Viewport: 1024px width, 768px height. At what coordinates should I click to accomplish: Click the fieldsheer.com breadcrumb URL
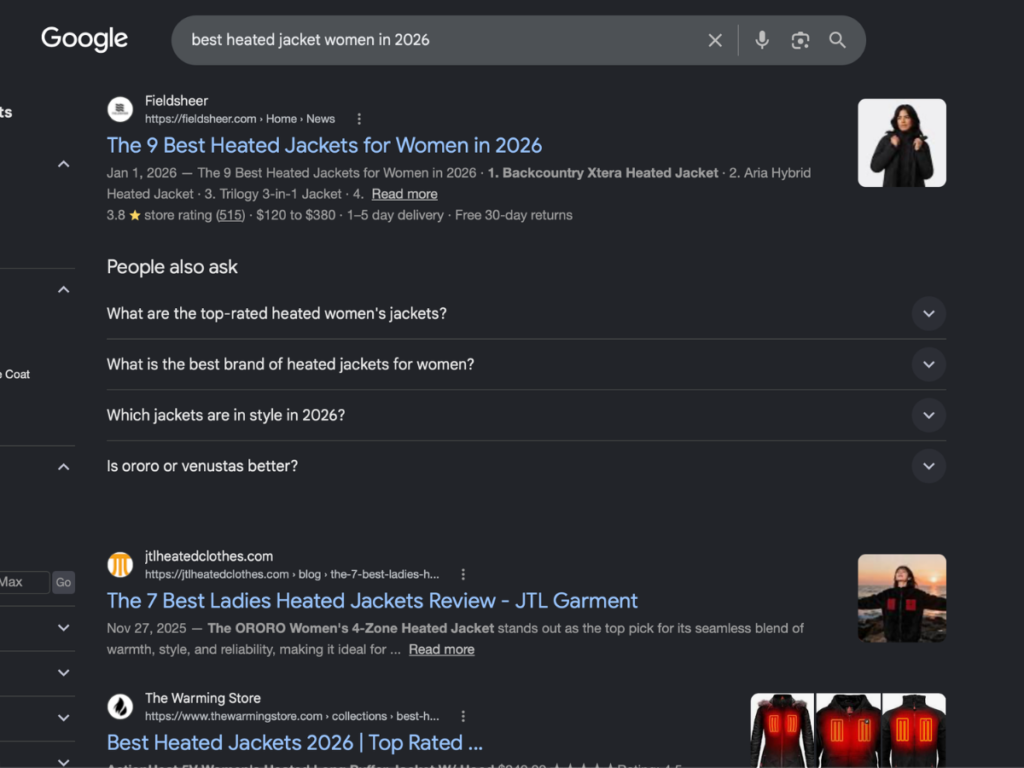(240, 119)
